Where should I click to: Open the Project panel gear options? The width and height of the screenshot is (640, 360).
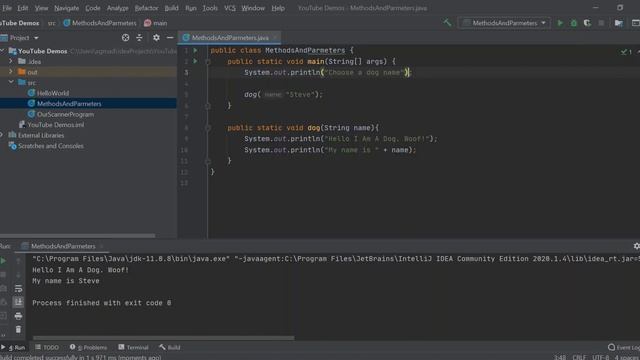156,38
